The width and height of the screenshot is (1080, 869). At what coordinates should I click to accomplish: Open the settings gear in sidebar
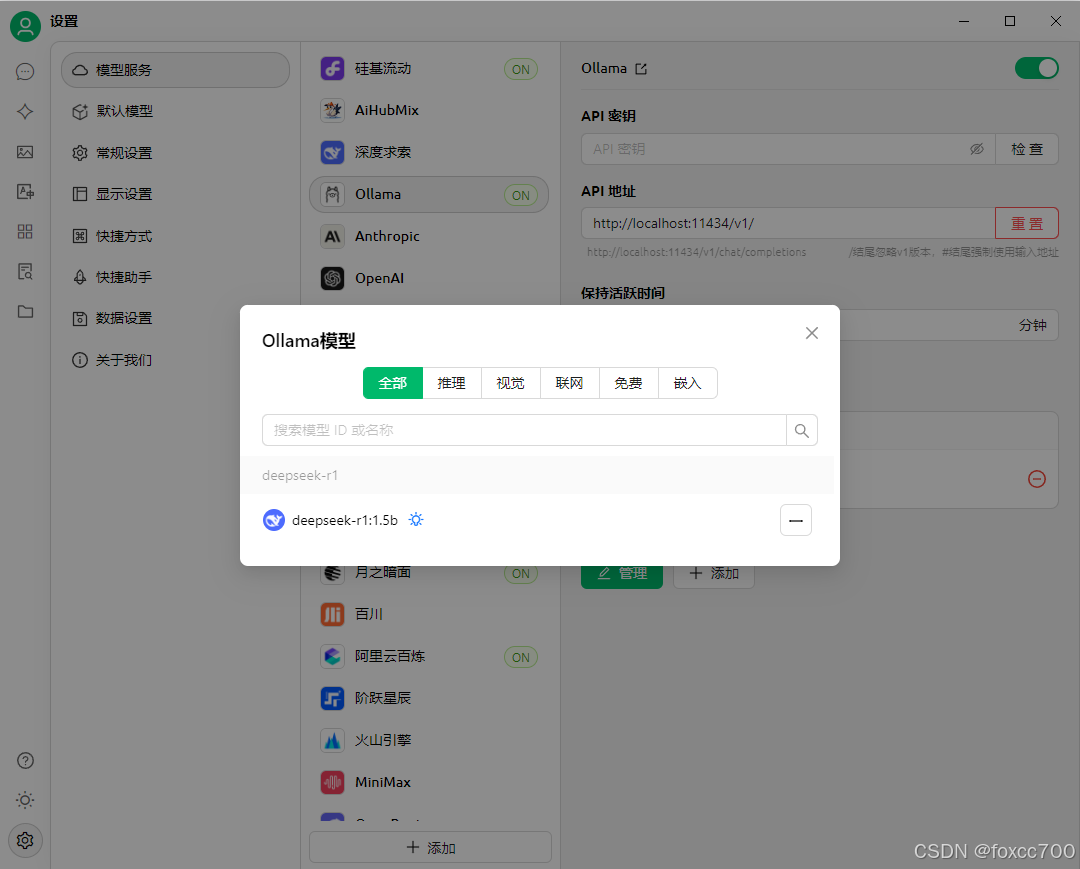25,840
